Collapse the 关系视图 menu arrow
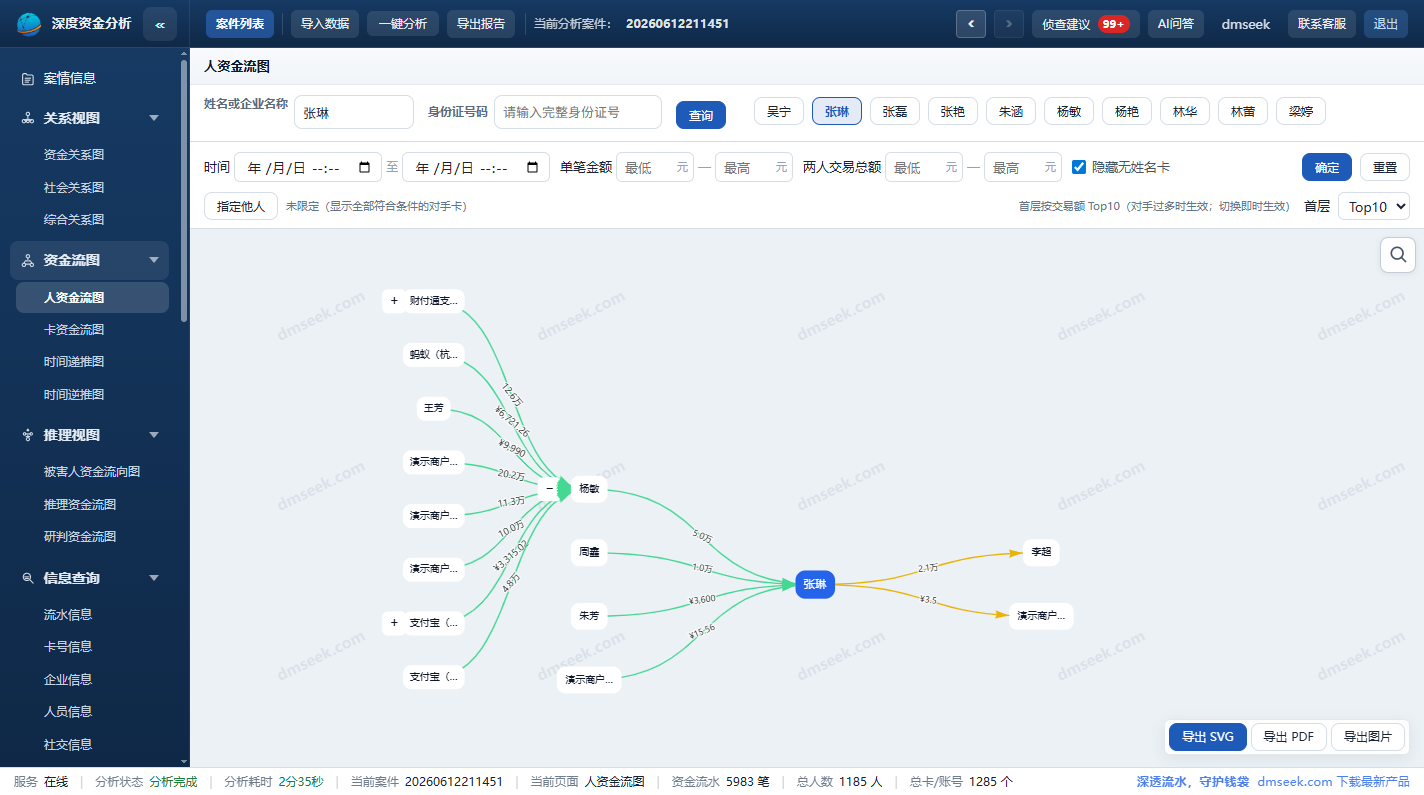The image size is (1424, 795). (x=154, y=118)
